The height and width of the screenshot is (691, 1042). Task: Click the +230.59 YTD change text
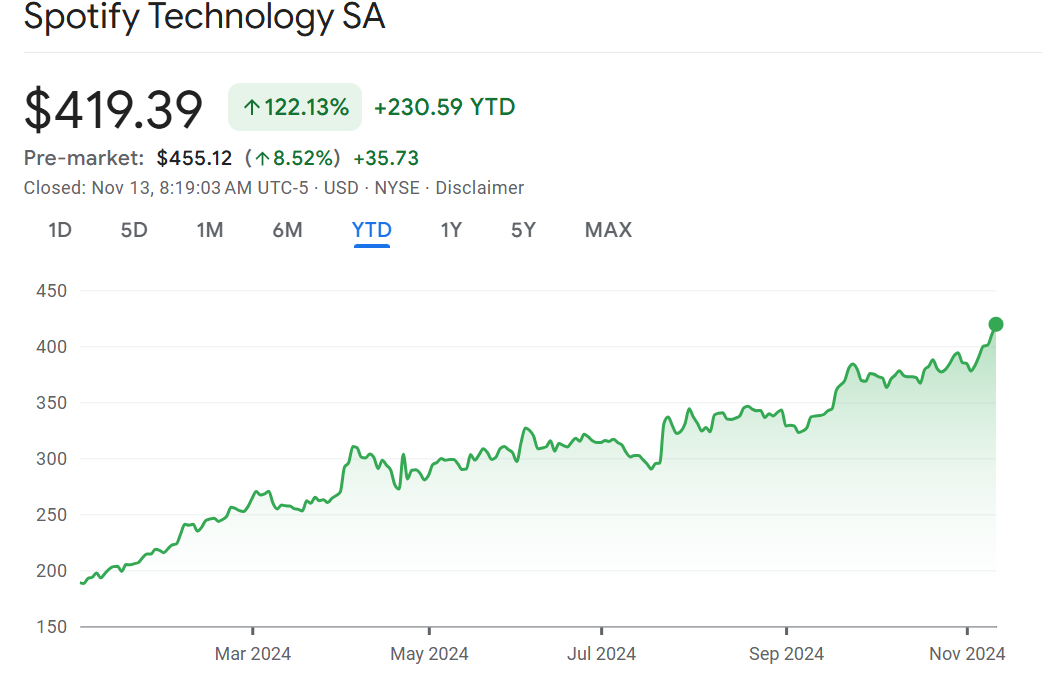point(444,107)
